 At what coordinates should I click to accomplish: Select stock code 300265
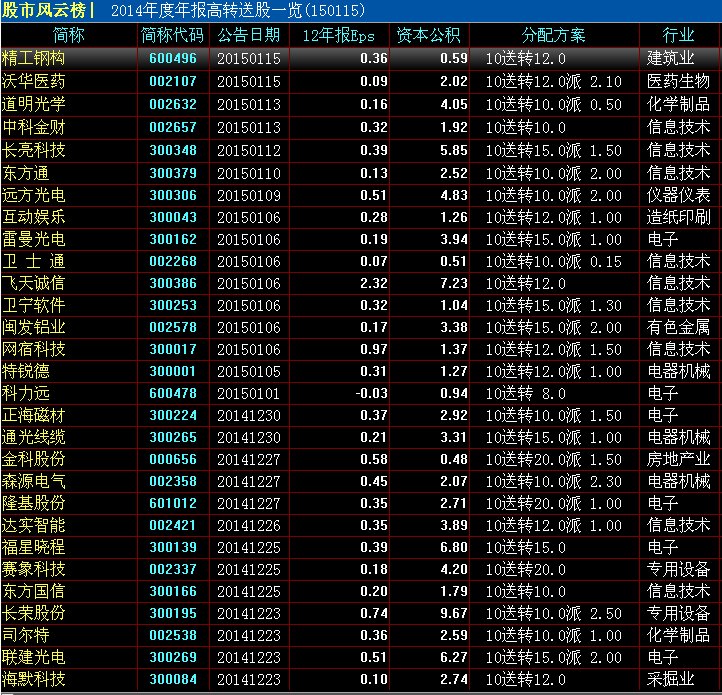[x=173, y=438]
